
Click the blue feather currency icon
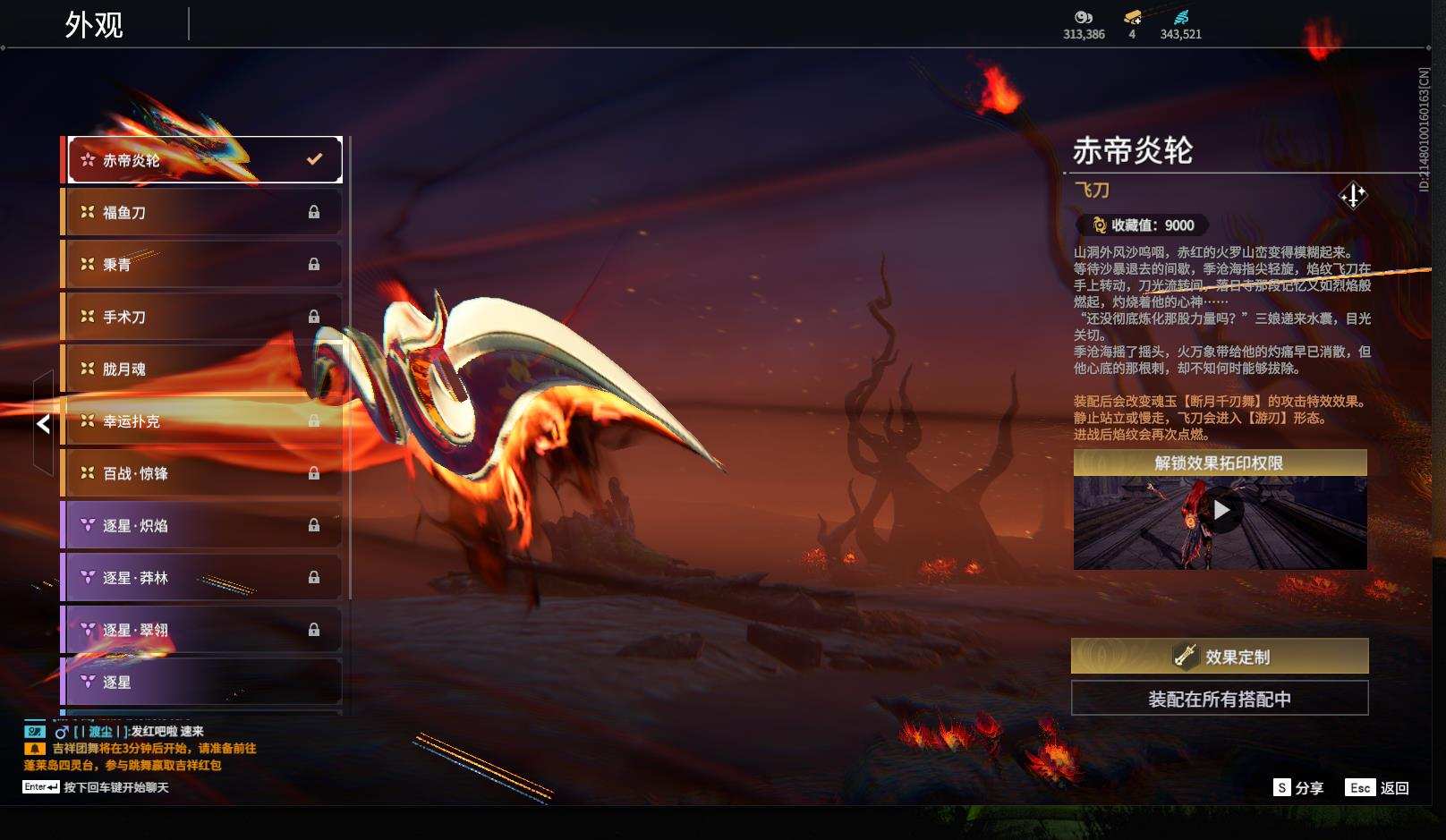coord(1181,17)
